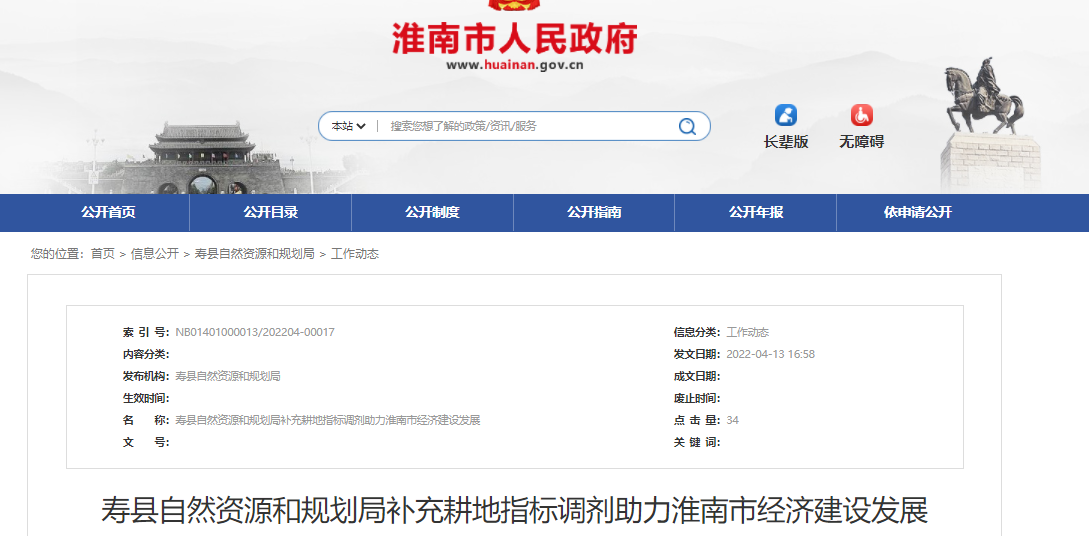Click the 工作动态 value beside 信息分类
The width and height of the screenshot is (1089, 536).
pyautogui.click(x=747, y=333)
